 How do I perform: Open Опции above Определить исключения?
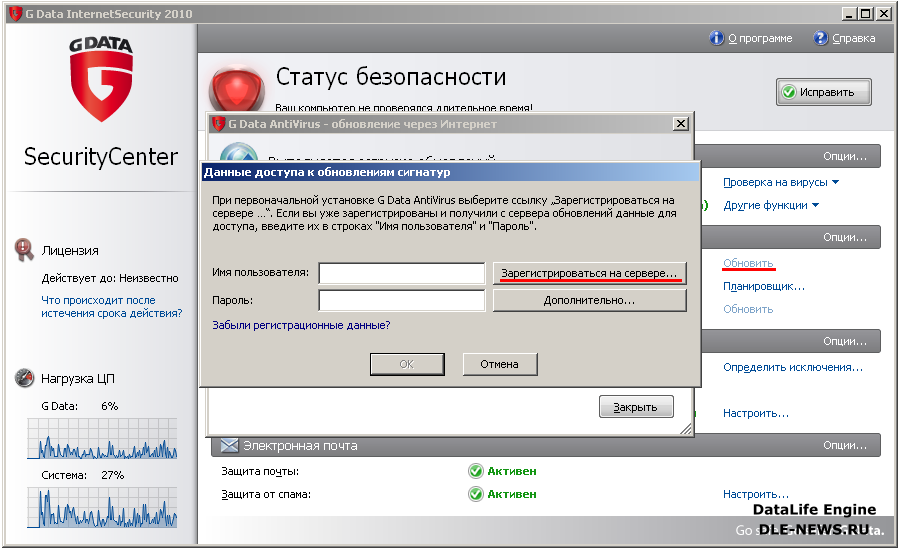tap(845, 342)
